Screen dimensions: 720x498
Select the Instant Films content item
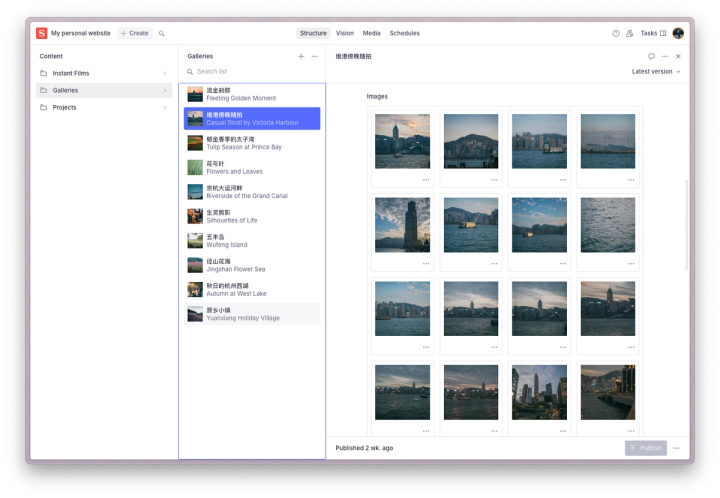click(104, 73)
